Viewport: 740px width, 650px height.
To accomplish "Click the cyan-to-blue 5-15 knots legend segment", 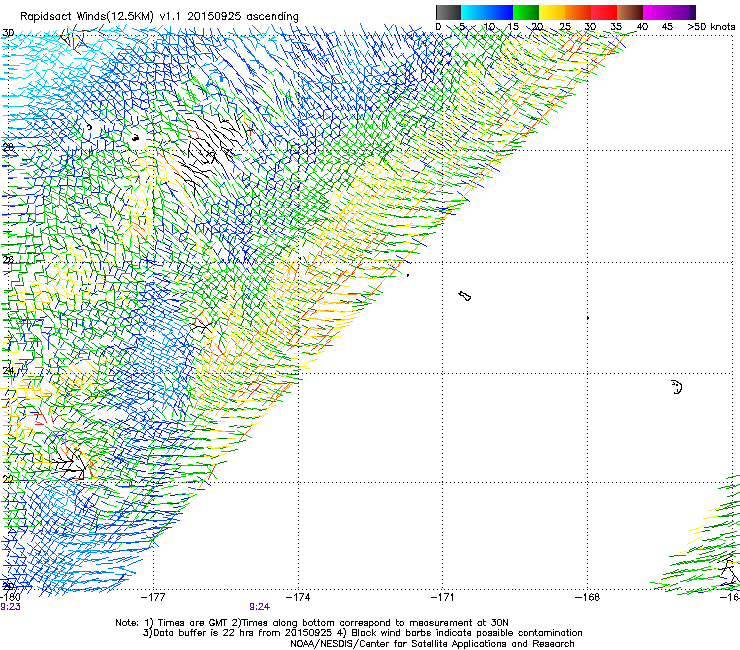I will pos(487,12).
